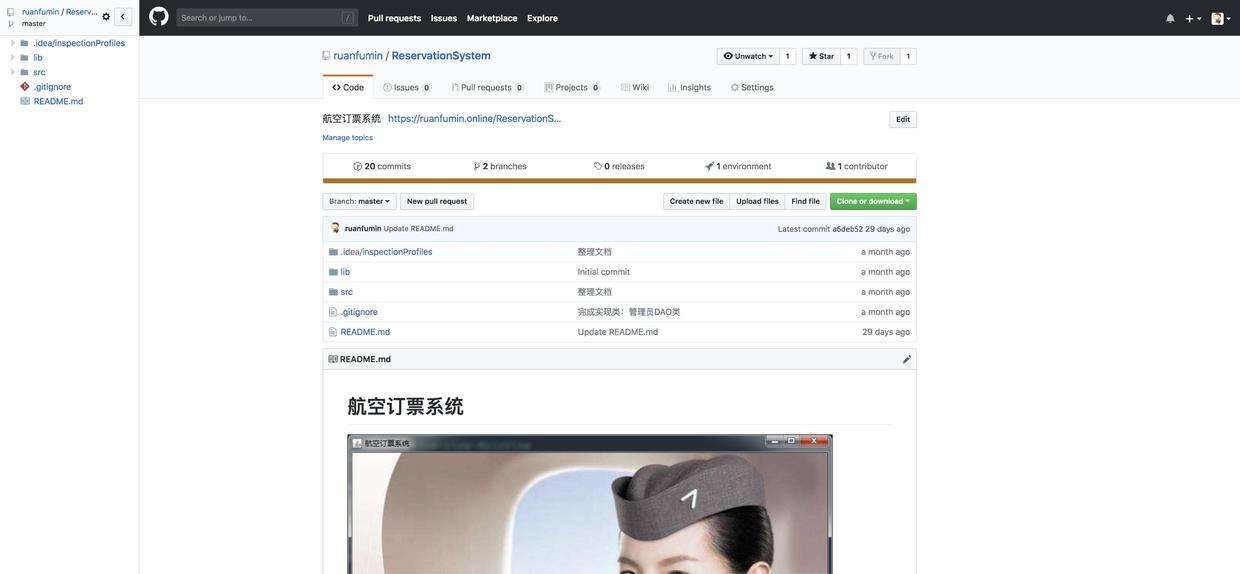Image resolution: width=1240 pixels, height=574 pixels.
Task: View the 1 environment link
Action: pyautogui.click(x=738, y=166)
